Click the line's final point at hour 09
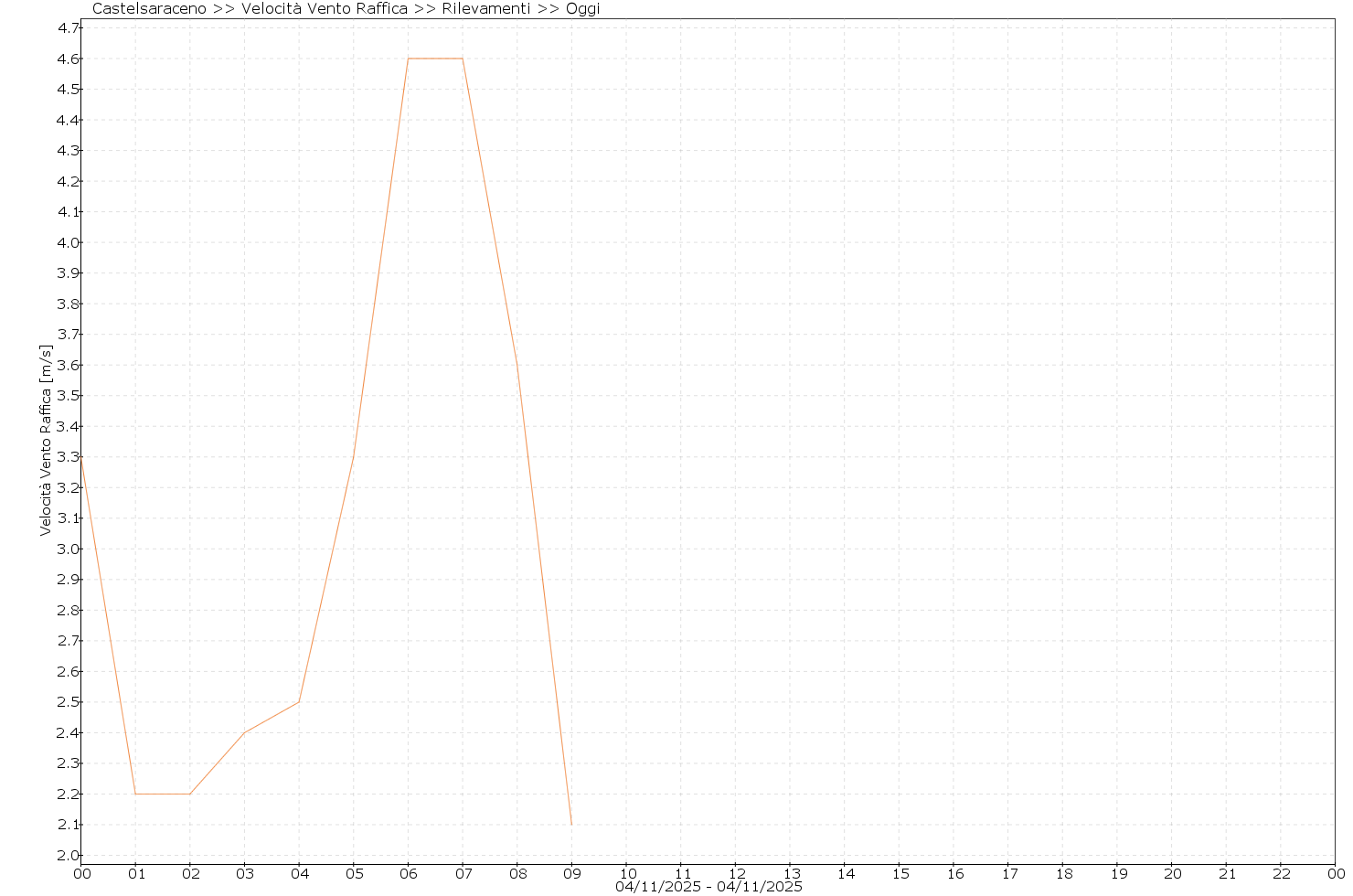Viewport: 1353px width, 896px height. click(571, 825)
